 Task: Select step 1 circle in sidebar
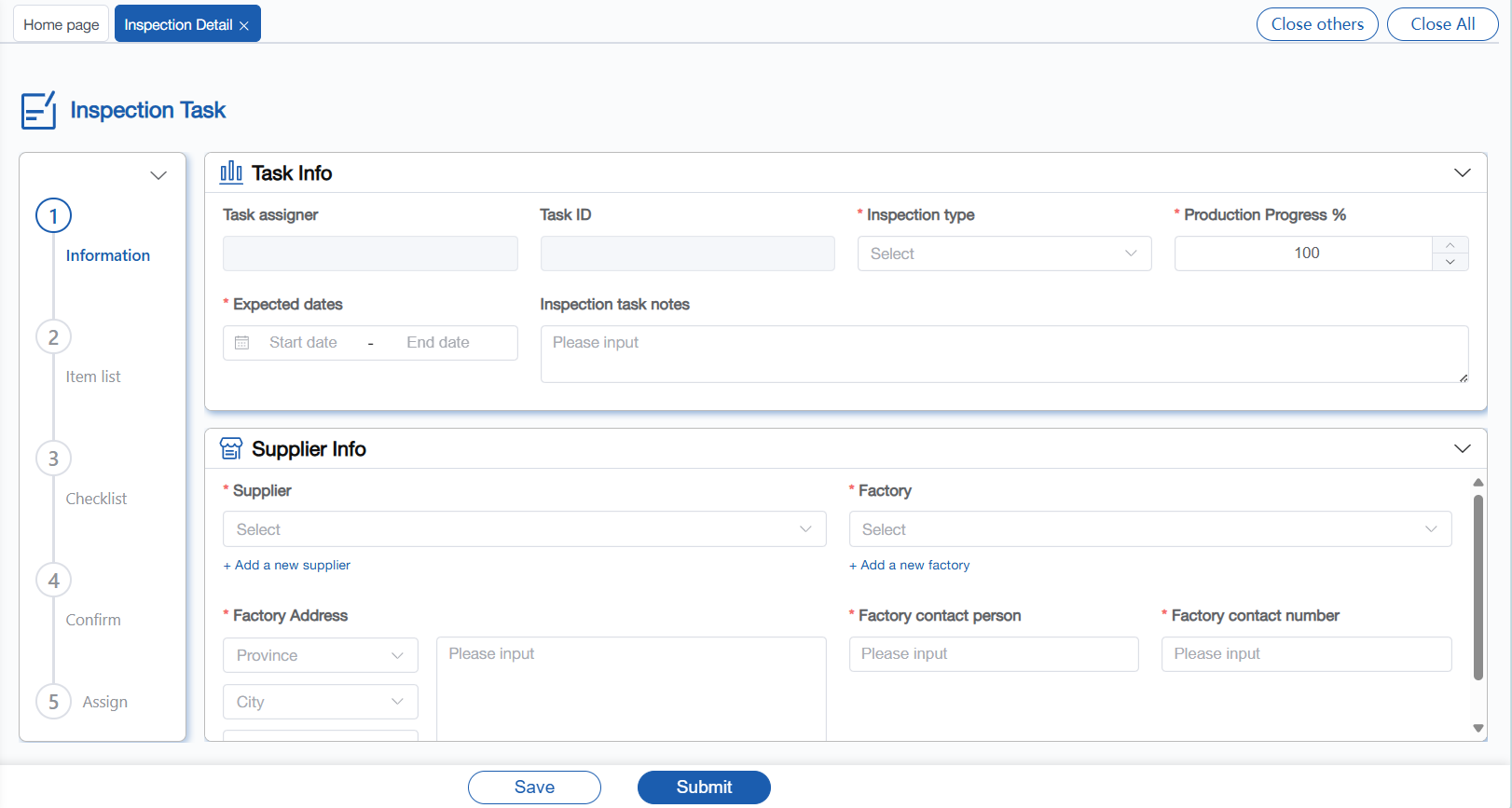pos(53,216)
